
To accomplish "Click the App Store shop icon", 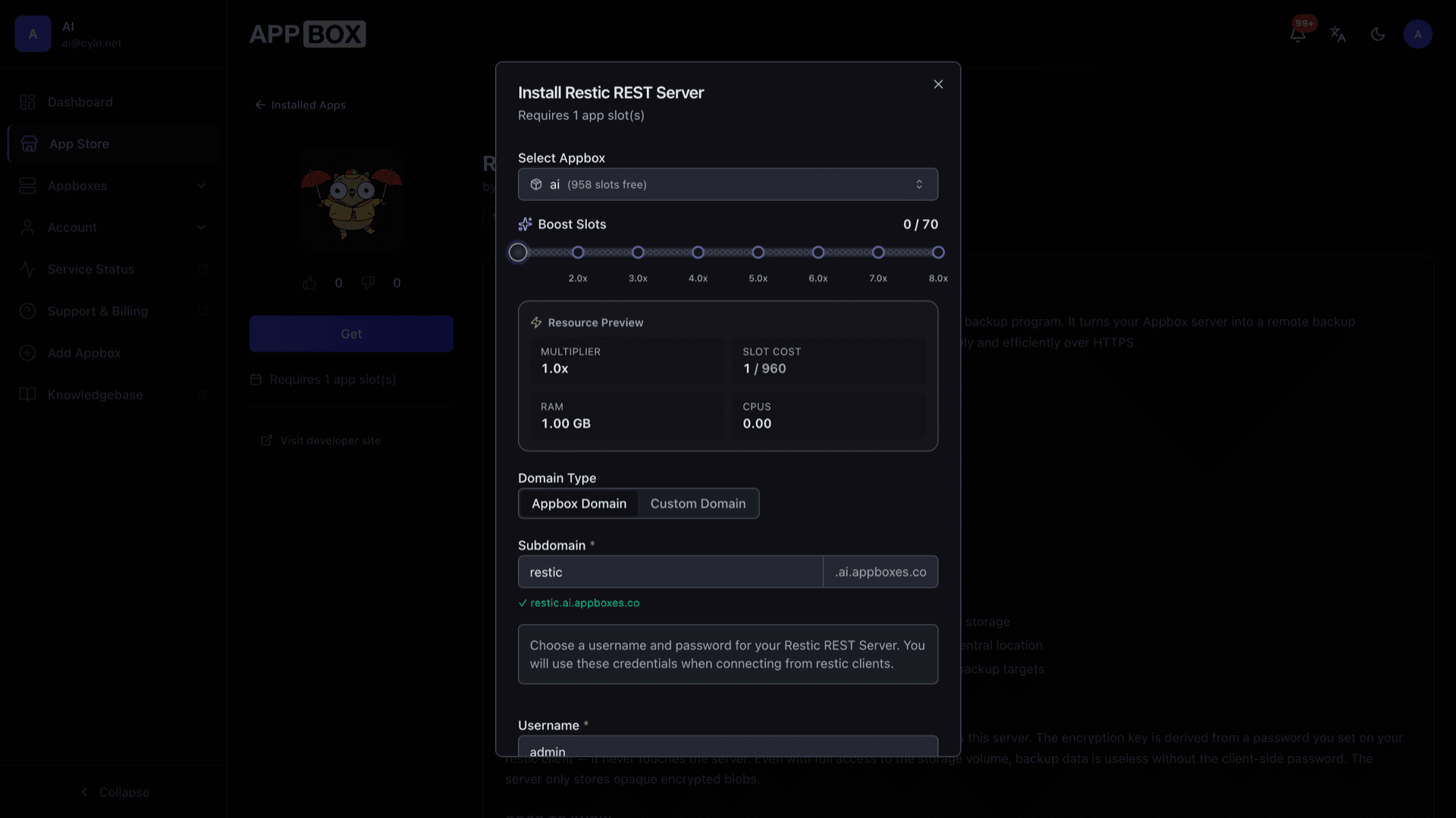I will [x=29, y=143].
